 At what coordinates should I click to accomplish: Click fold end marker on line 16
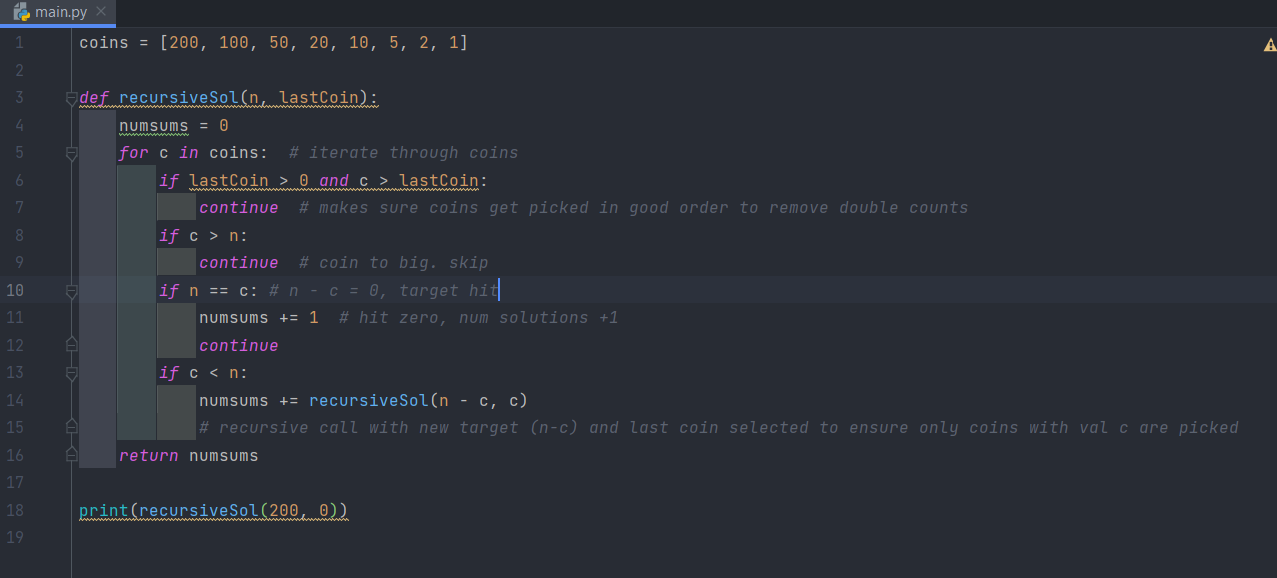pos(71,455)
